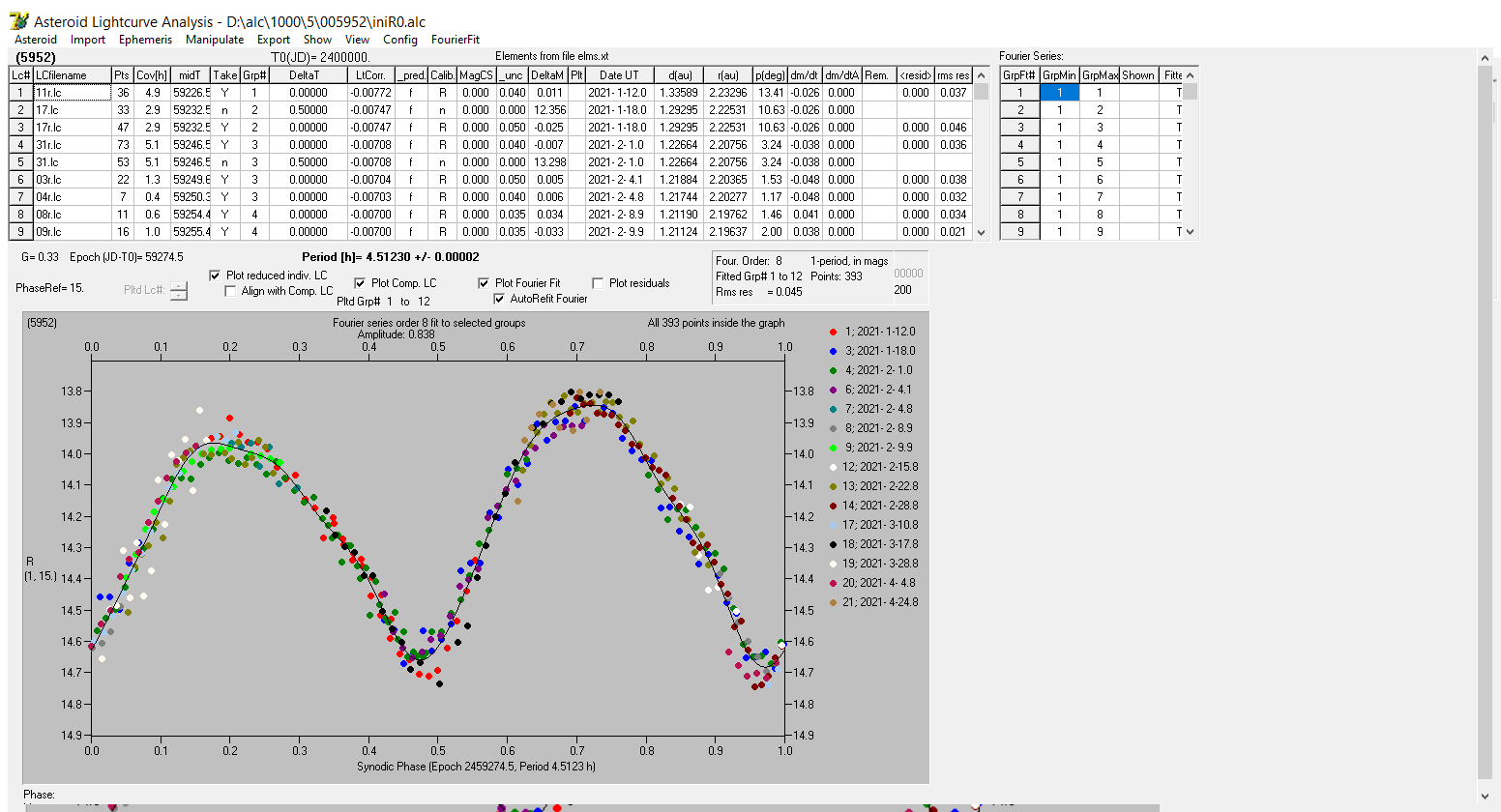Click the GrpMax column header

tap(1099, 75)
